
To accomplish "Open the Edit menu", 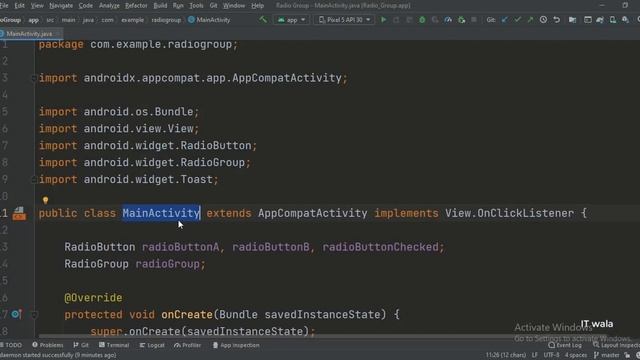I will pyautogui.click(x=19, y=6).
